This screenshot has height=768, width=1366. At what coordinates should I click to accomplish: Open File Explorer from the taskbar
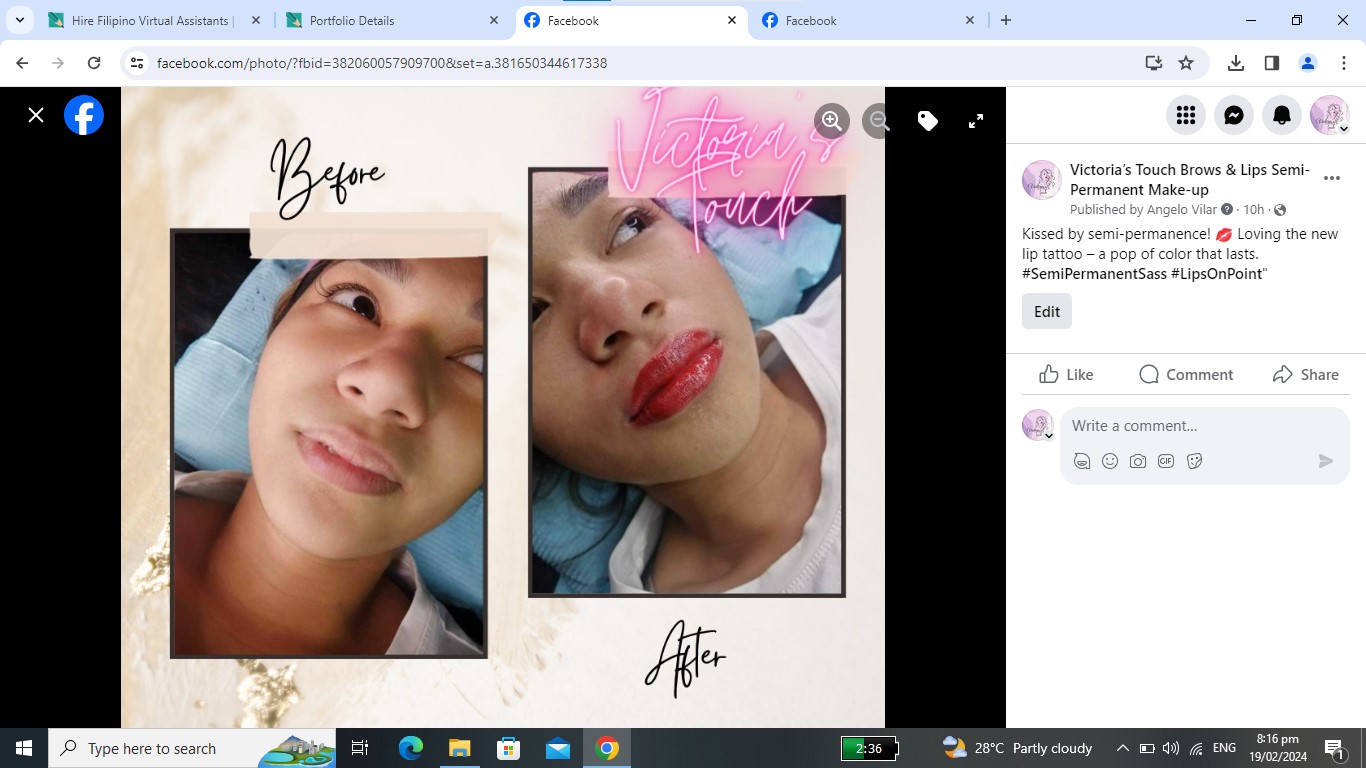(460, 748)
